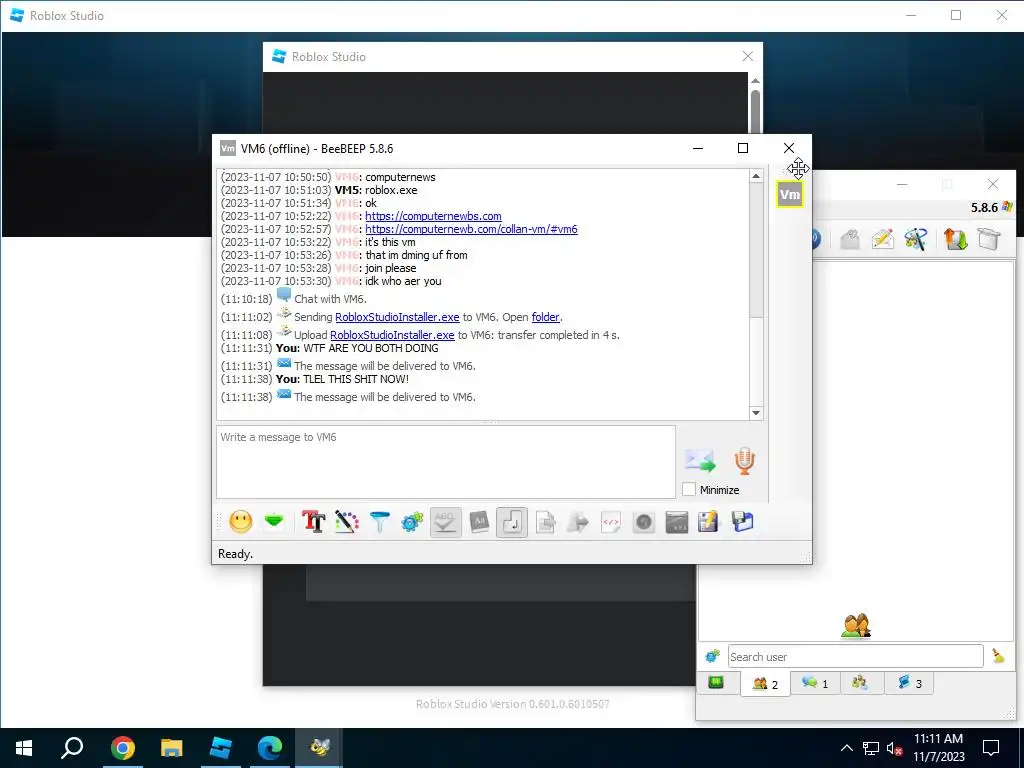Toggle word completion dictionary book icon
The height and width of the screenshot is (768, 1024).
click(x=479, y=522)
